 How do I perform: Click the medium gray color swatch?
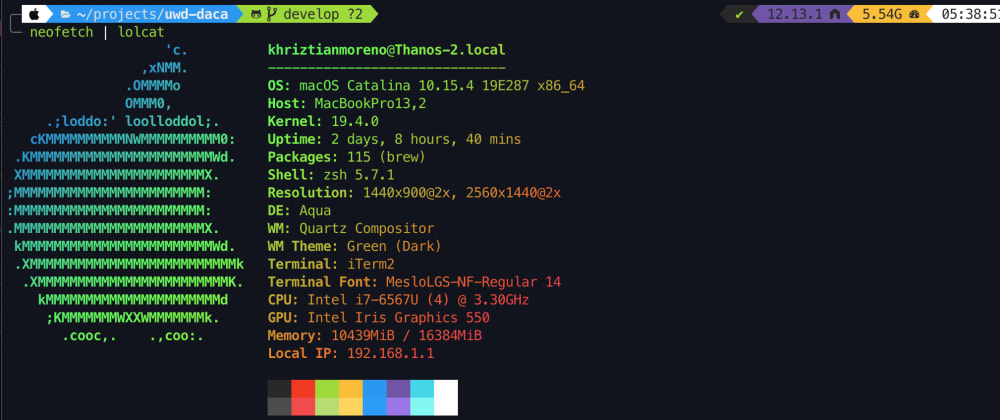pos(279,407)
